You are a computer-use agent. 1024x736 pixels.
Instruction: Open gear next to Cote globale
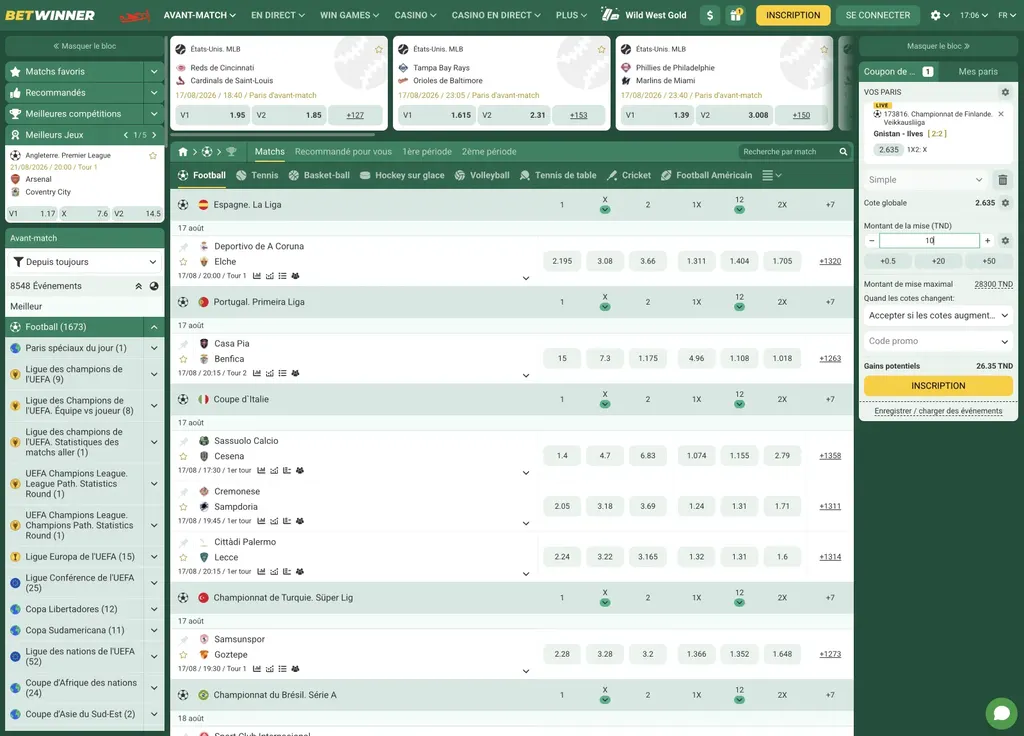coord(1005,203)
